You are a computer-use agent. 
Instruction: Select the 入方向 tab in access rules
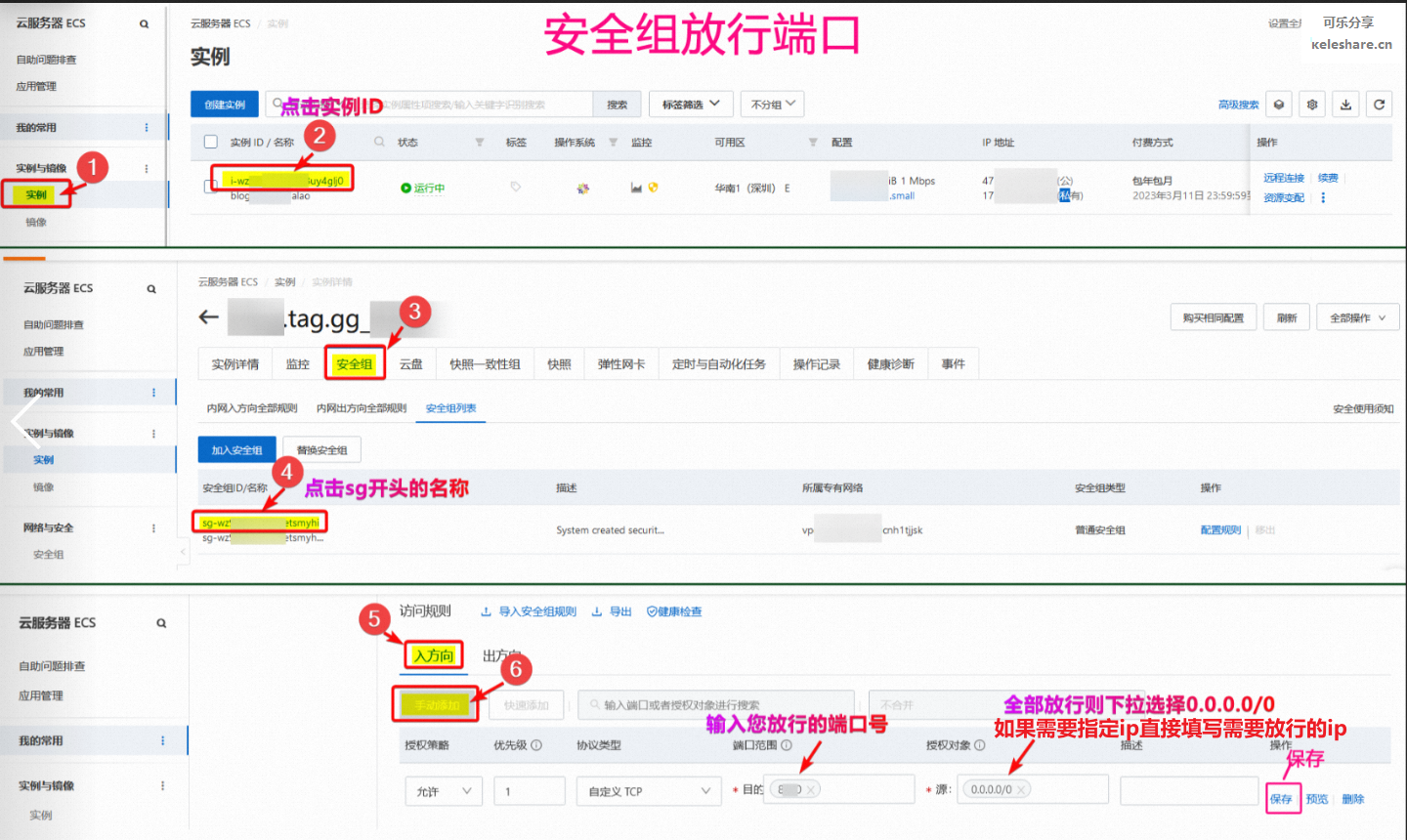click(434, 655)
